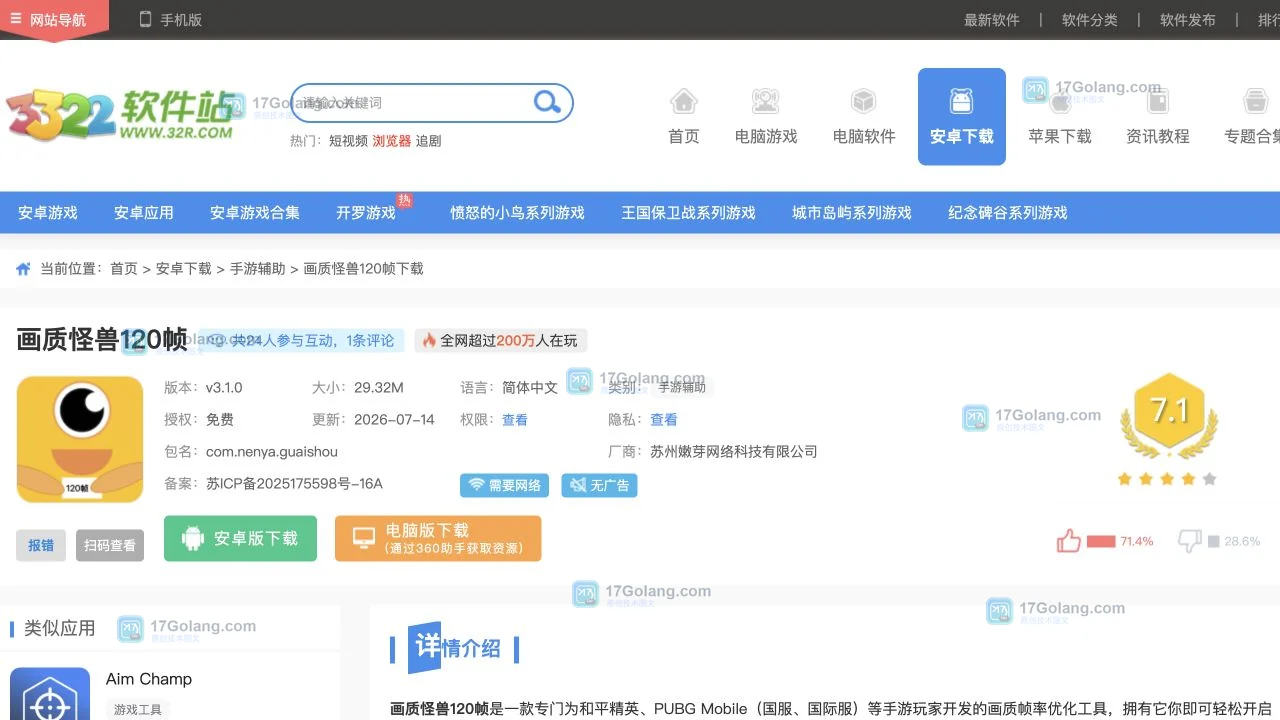Click the red 71.4% like bar
This screenshot has width=1280, height=720.
[x=1101, y=541]
